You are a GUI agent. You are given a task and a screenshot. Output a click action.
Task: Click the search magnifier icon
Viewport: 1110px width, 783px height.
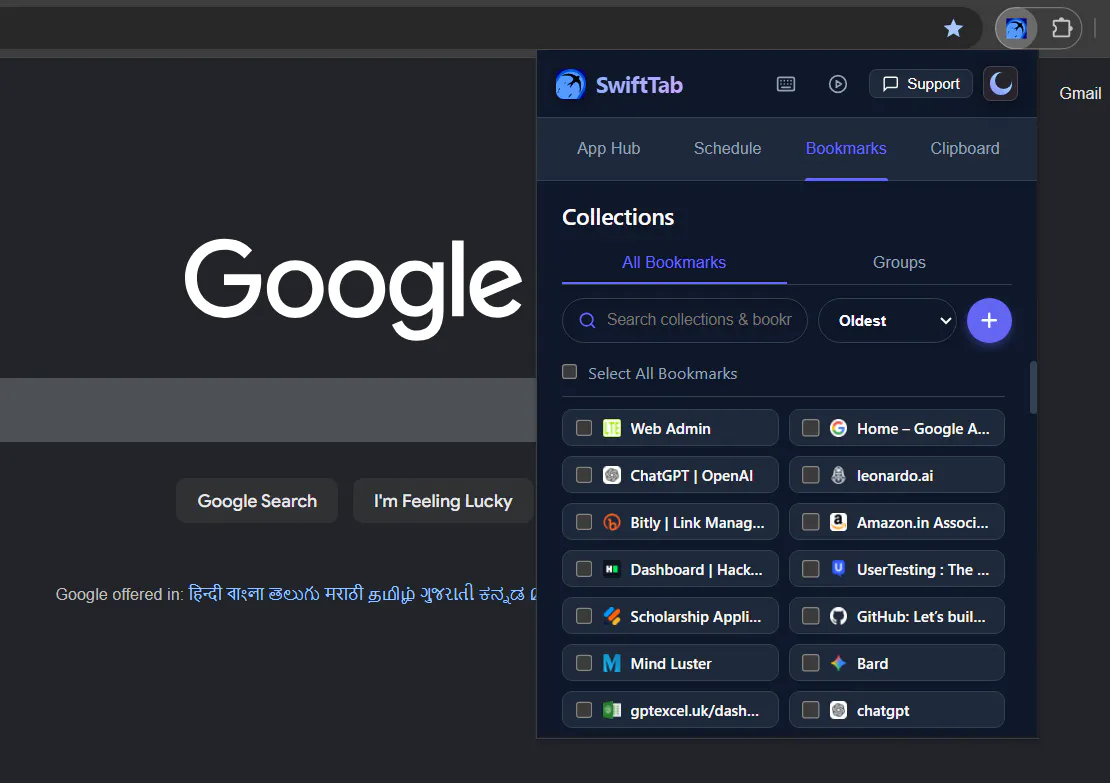[587, 321]
